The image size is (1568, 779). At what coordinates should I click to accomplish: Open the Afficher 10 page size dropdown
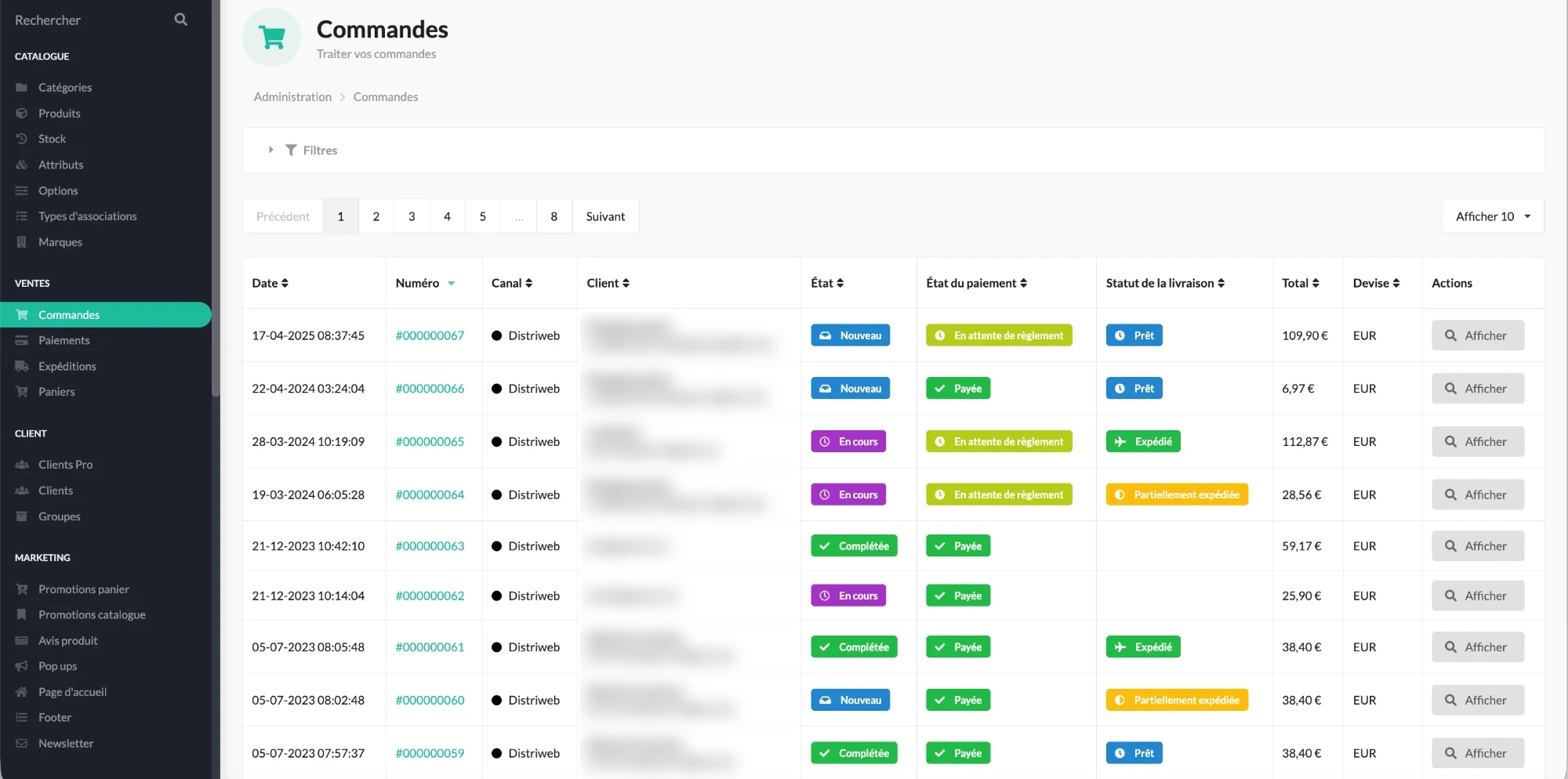pyautogui.click(x=1493, y=216)
